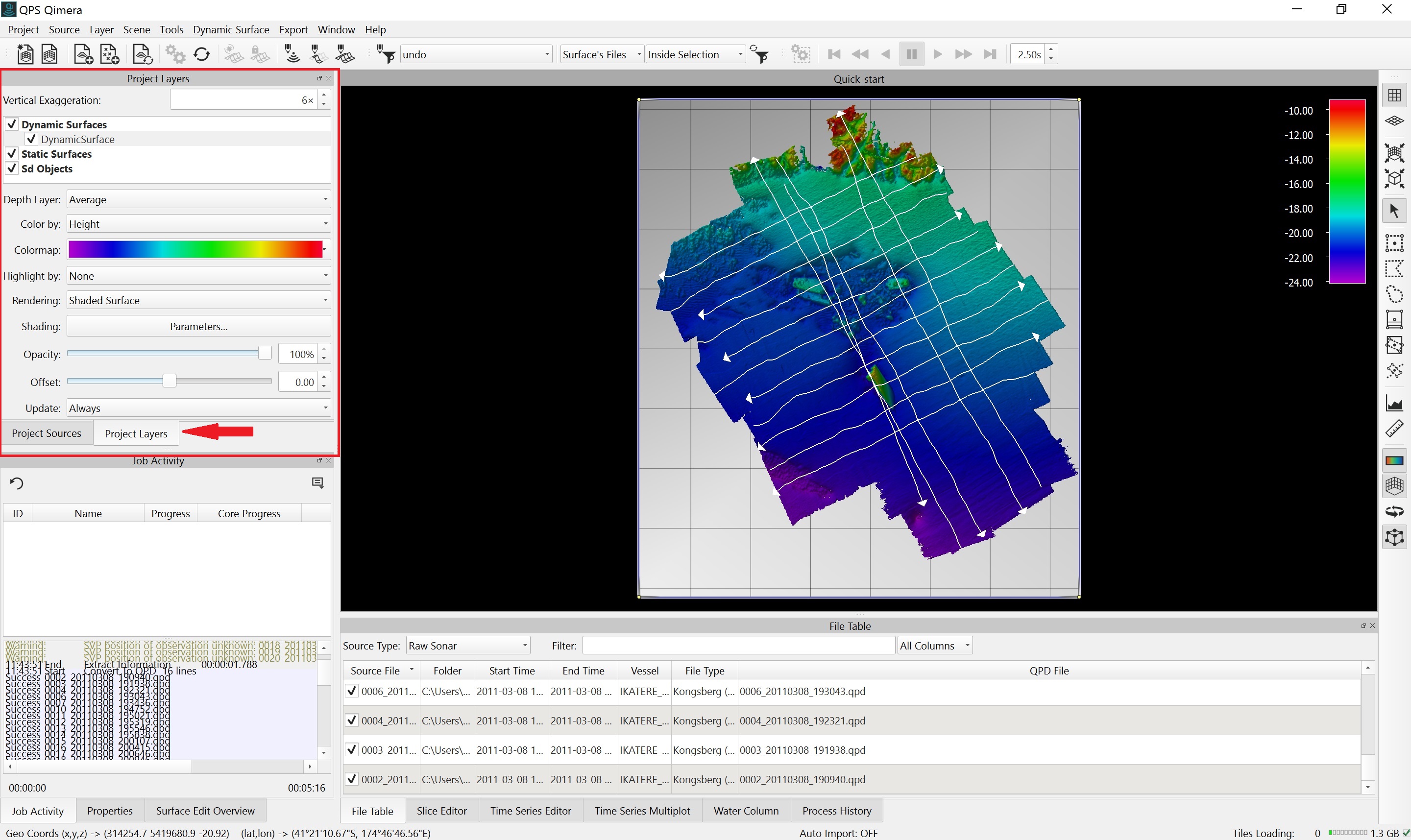
Task: Select the arrow pointer tool
Action: 1394,211
